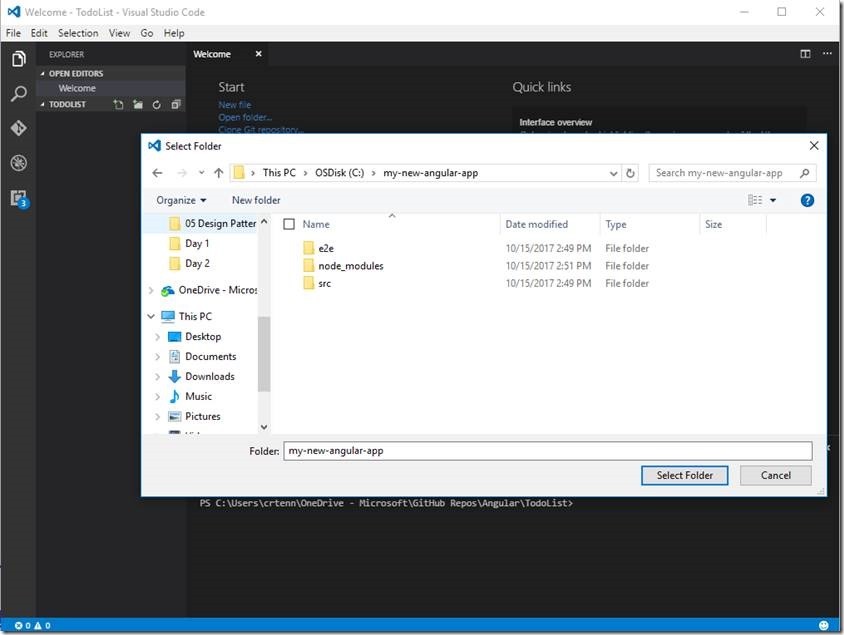Image resolution: width=844 pixels, height=635 pixels.
Task: Click the feedback smiley in status bar
Action: point(824,625)
